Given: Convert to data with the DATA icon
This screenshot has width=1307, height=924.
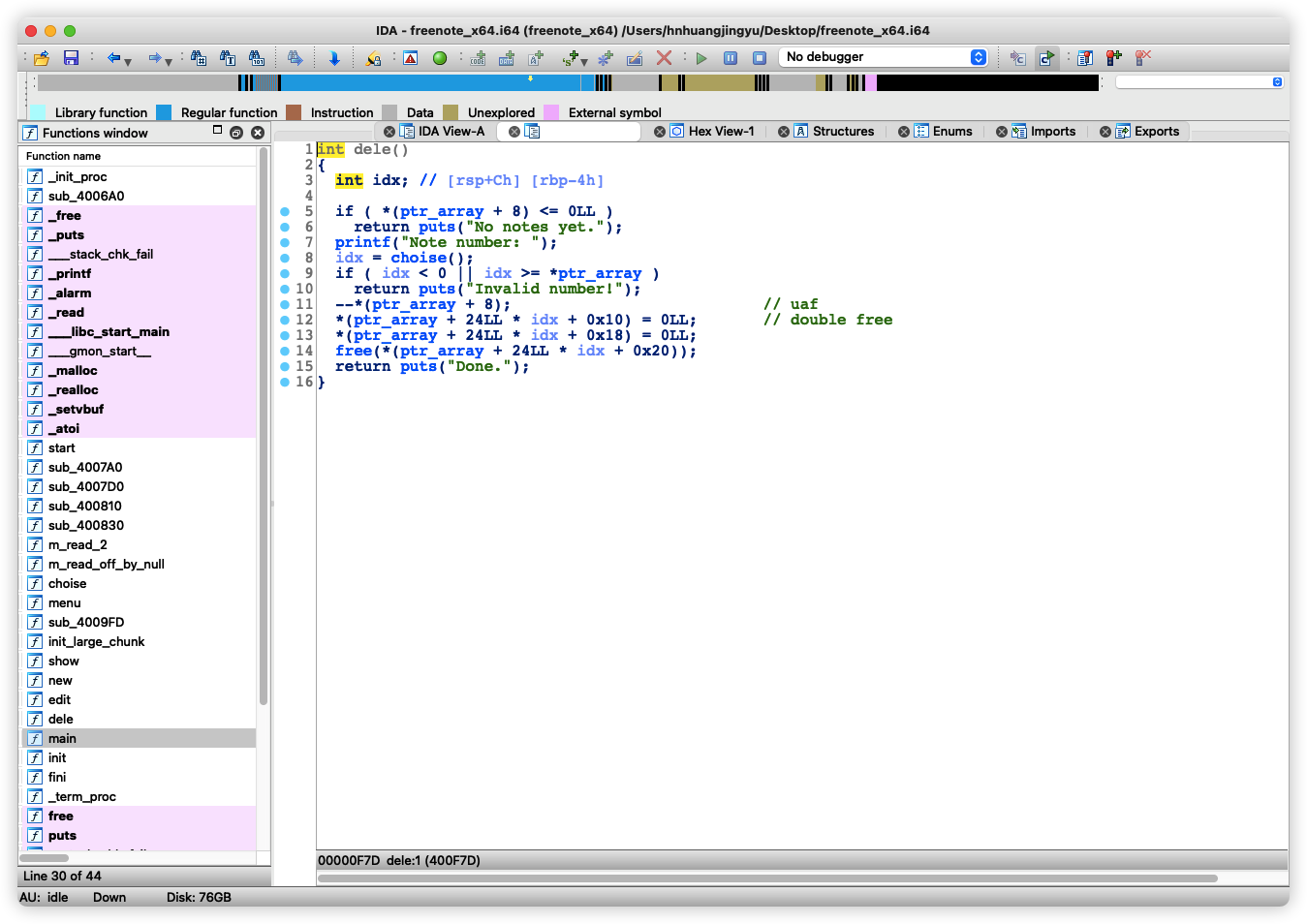Looking at the screenshot, I should click(507, 58).
